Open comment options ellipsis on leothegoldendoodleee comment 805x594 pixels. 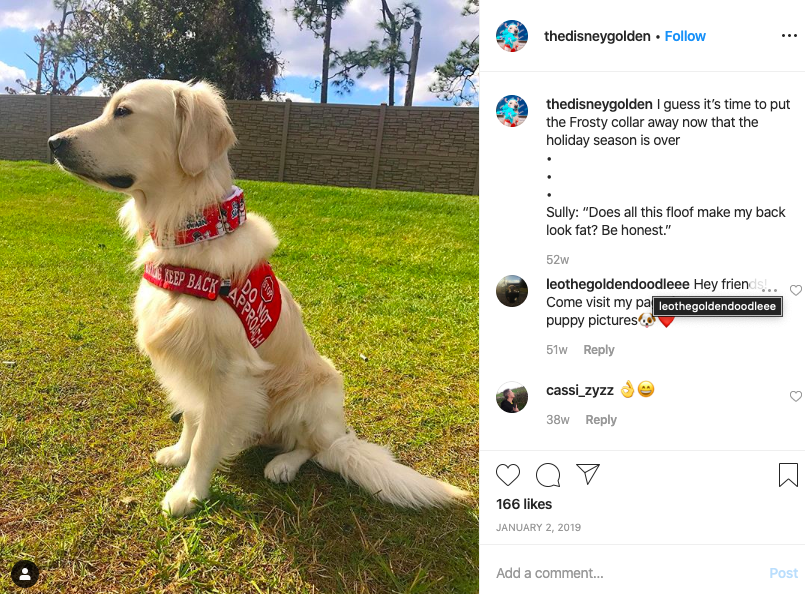point(769,291)
